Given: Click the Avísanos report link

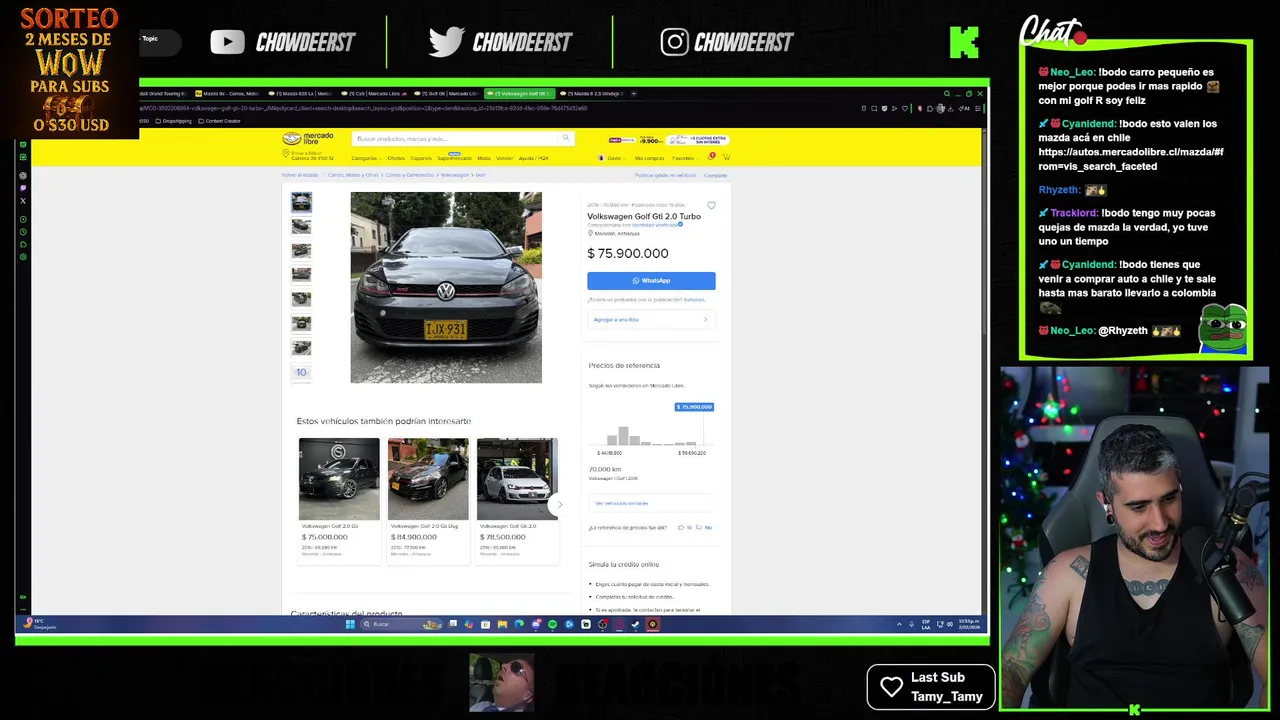Looking at the screenshot, I should coord(694,300).
